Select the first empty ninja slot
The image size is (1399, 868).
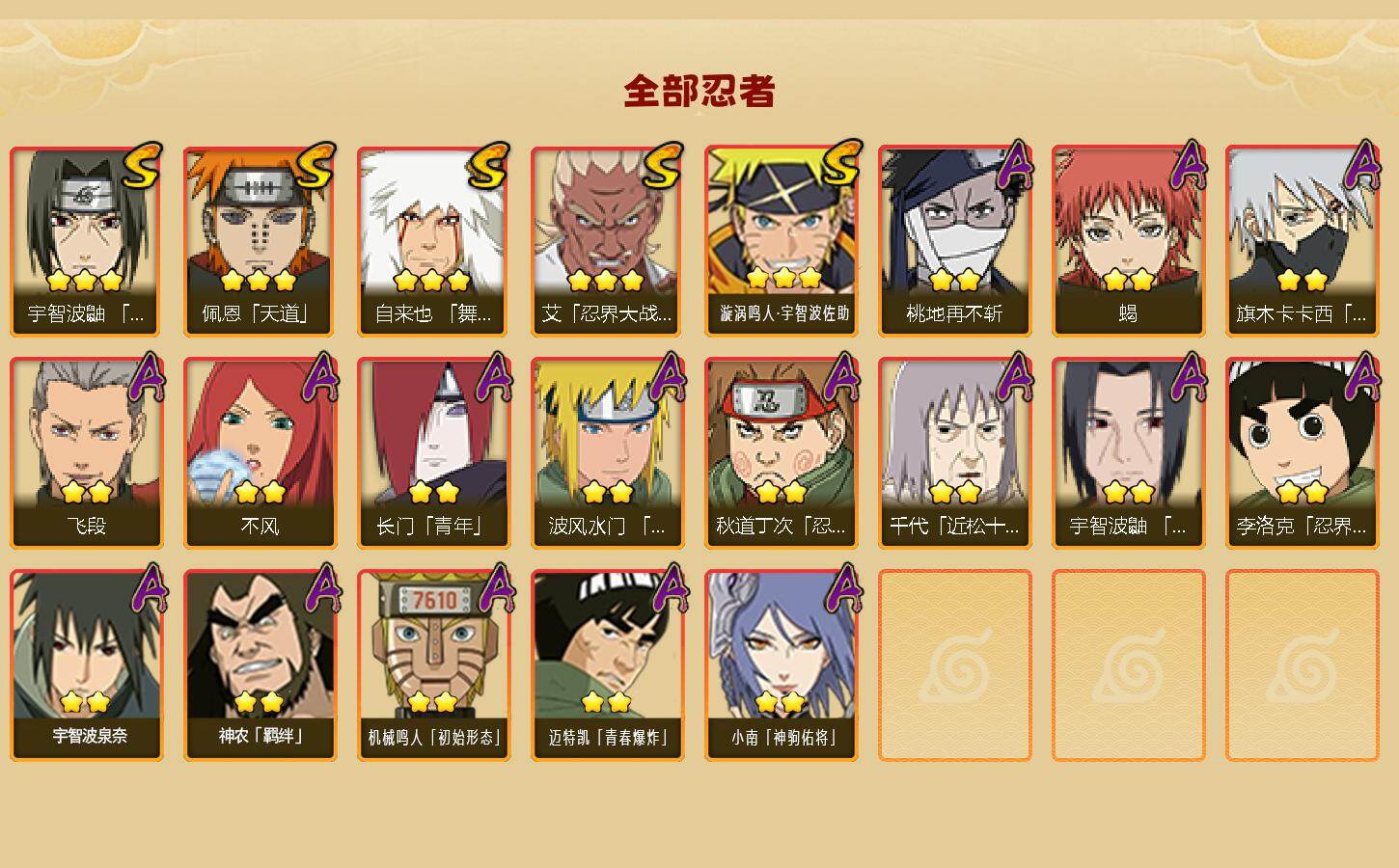[x=954, y=665]
